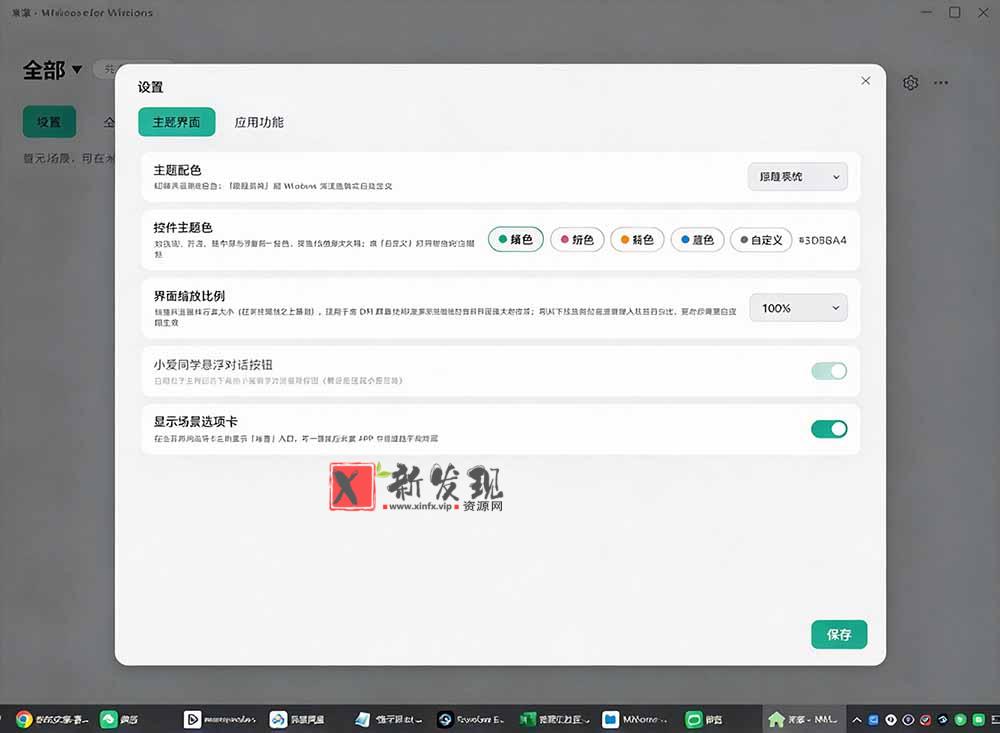1000x733 pixels.
Task: Select the blue theme color option
Action: coord(697,239)
